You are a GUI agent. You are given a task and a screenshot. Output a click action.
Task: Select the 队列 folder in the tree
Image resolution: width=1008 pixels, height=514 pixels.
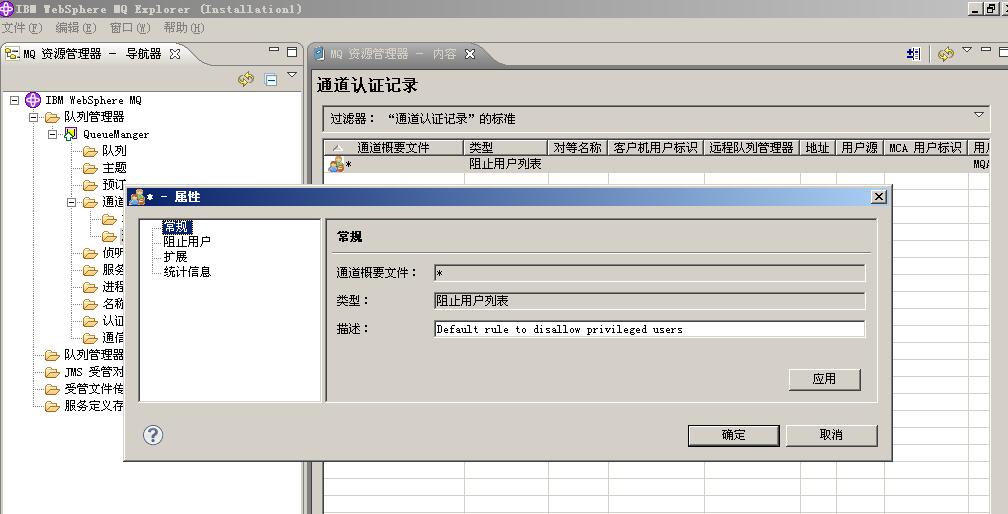point(114,151)
